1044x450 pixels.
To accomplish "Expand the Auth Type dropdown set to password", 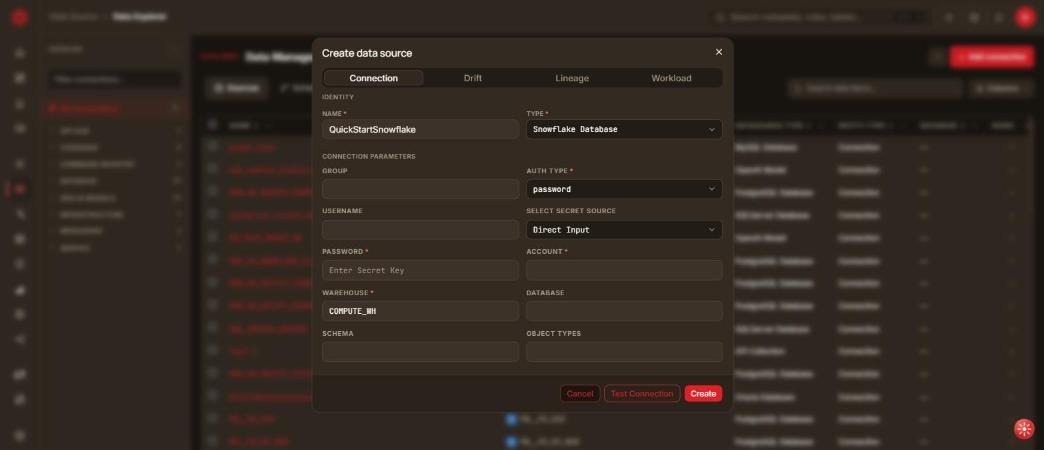I will click(624, 189).
